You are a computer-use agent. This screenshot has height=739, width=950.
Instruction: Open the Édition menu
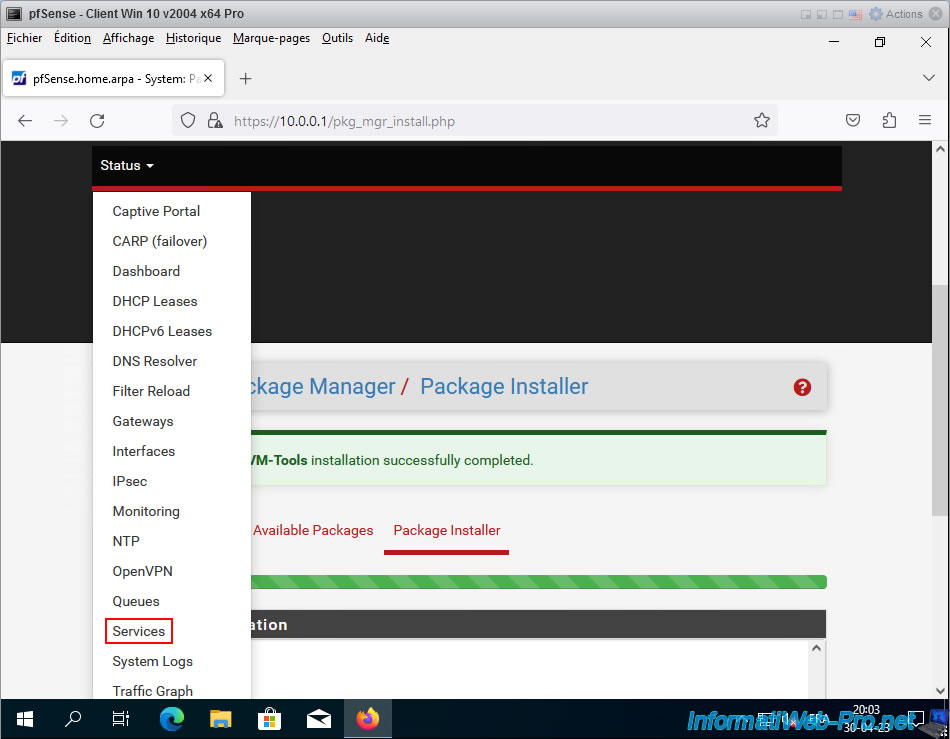coord(72,38)
